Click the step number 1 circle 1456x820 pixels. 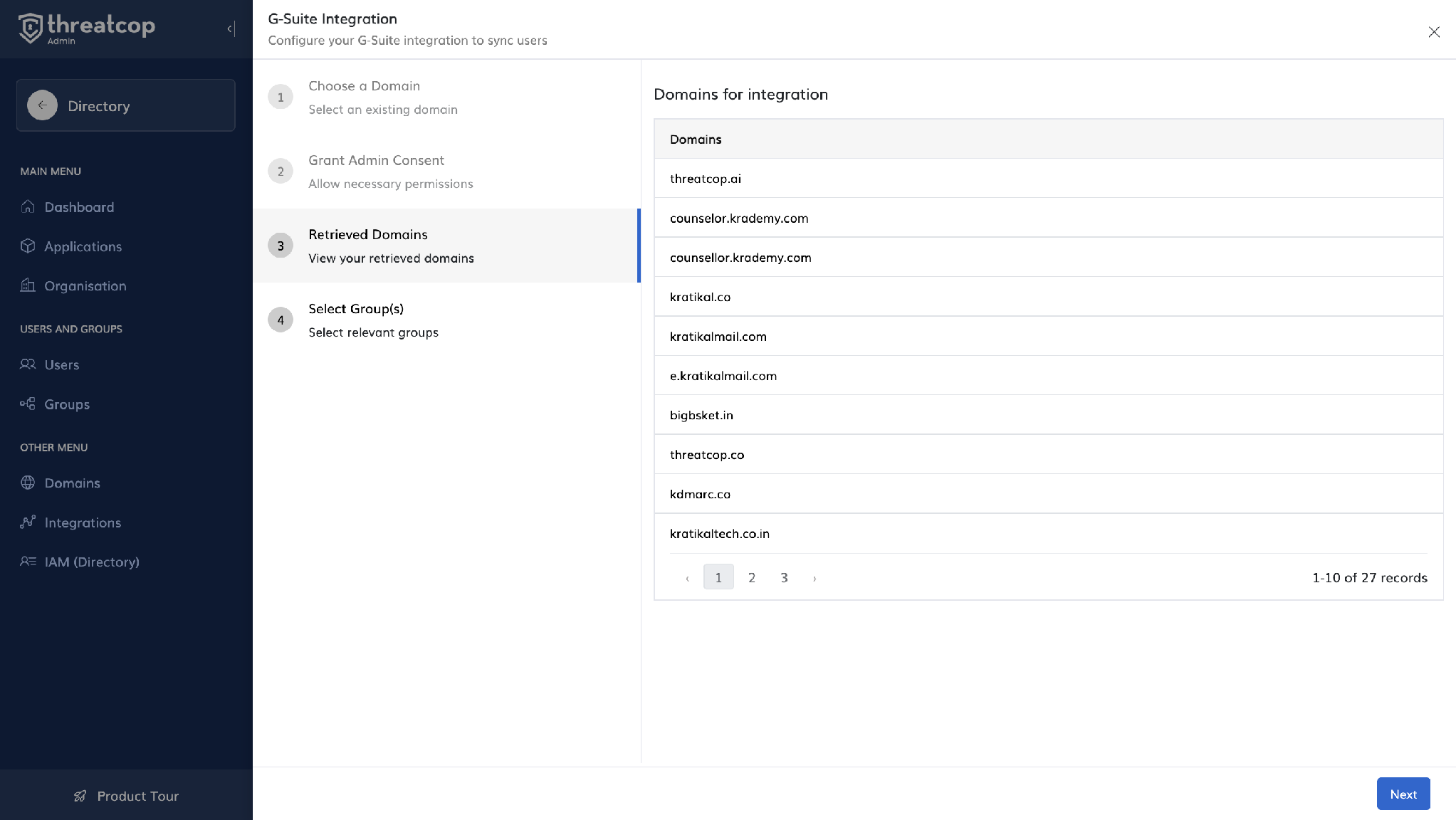(x=281, y=98)
